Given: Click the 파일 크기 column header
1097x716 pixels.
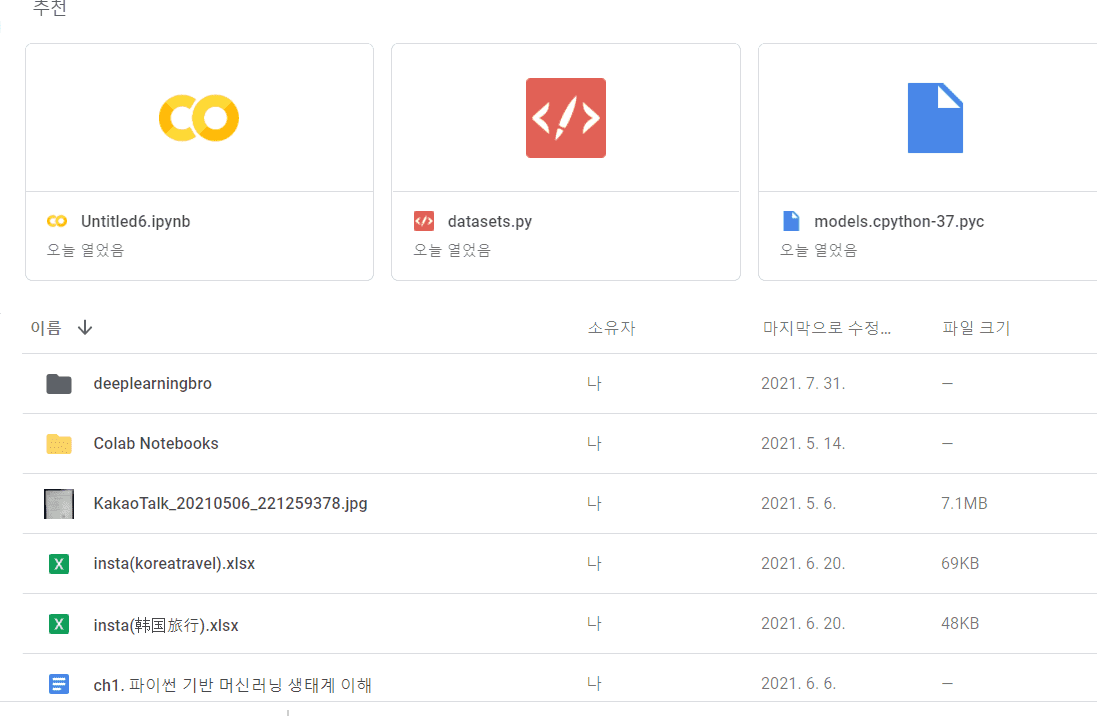Looking at the screenshot, I should point(976,328).
